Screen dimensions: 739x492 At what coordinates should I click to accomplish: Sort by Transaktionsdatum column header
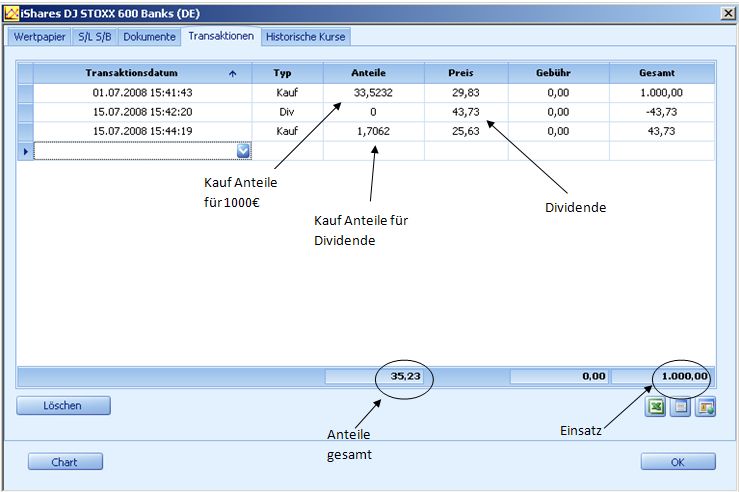click(x=142, y=73)
